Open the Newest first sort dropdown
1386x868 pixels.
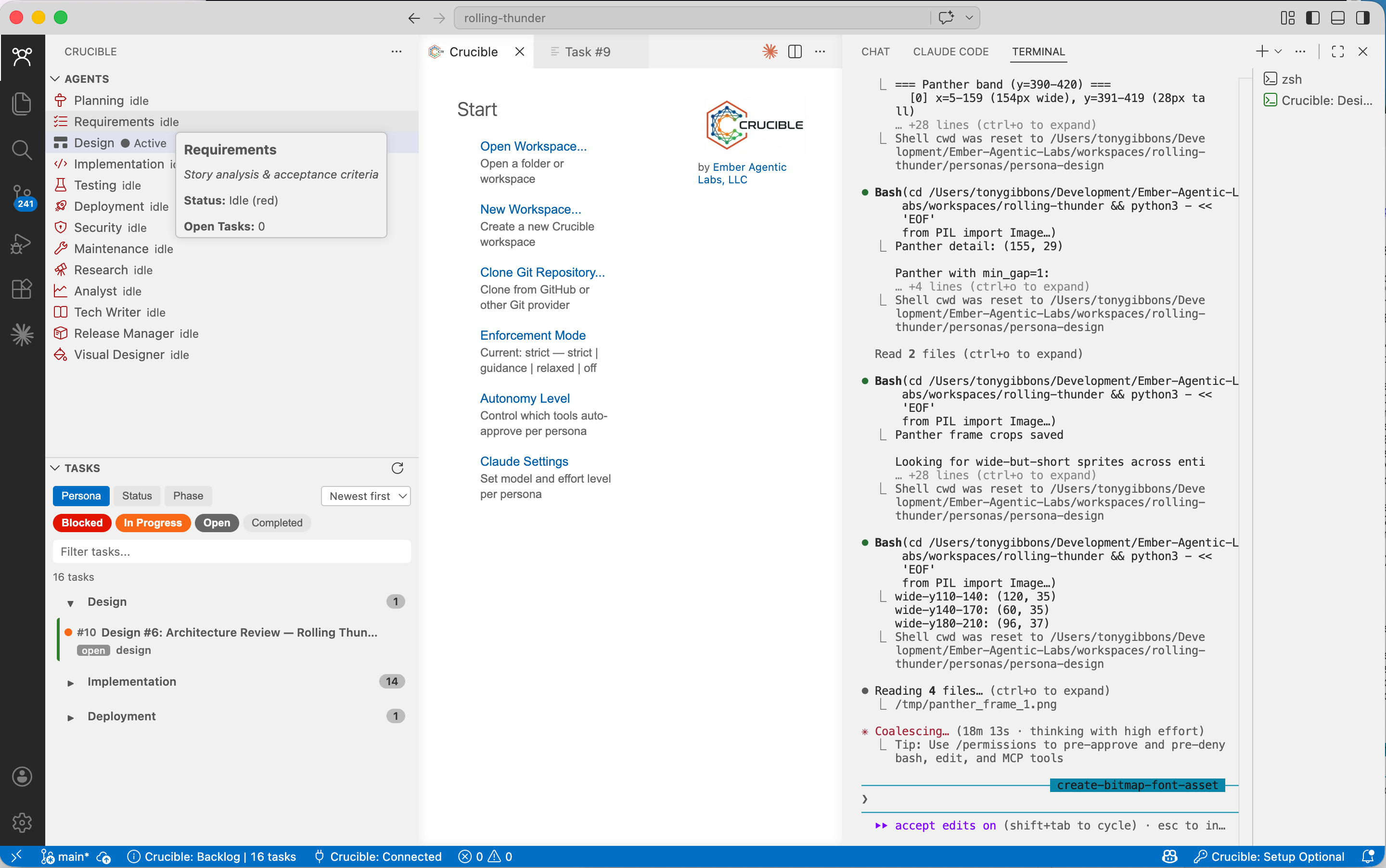click(366, 496)
